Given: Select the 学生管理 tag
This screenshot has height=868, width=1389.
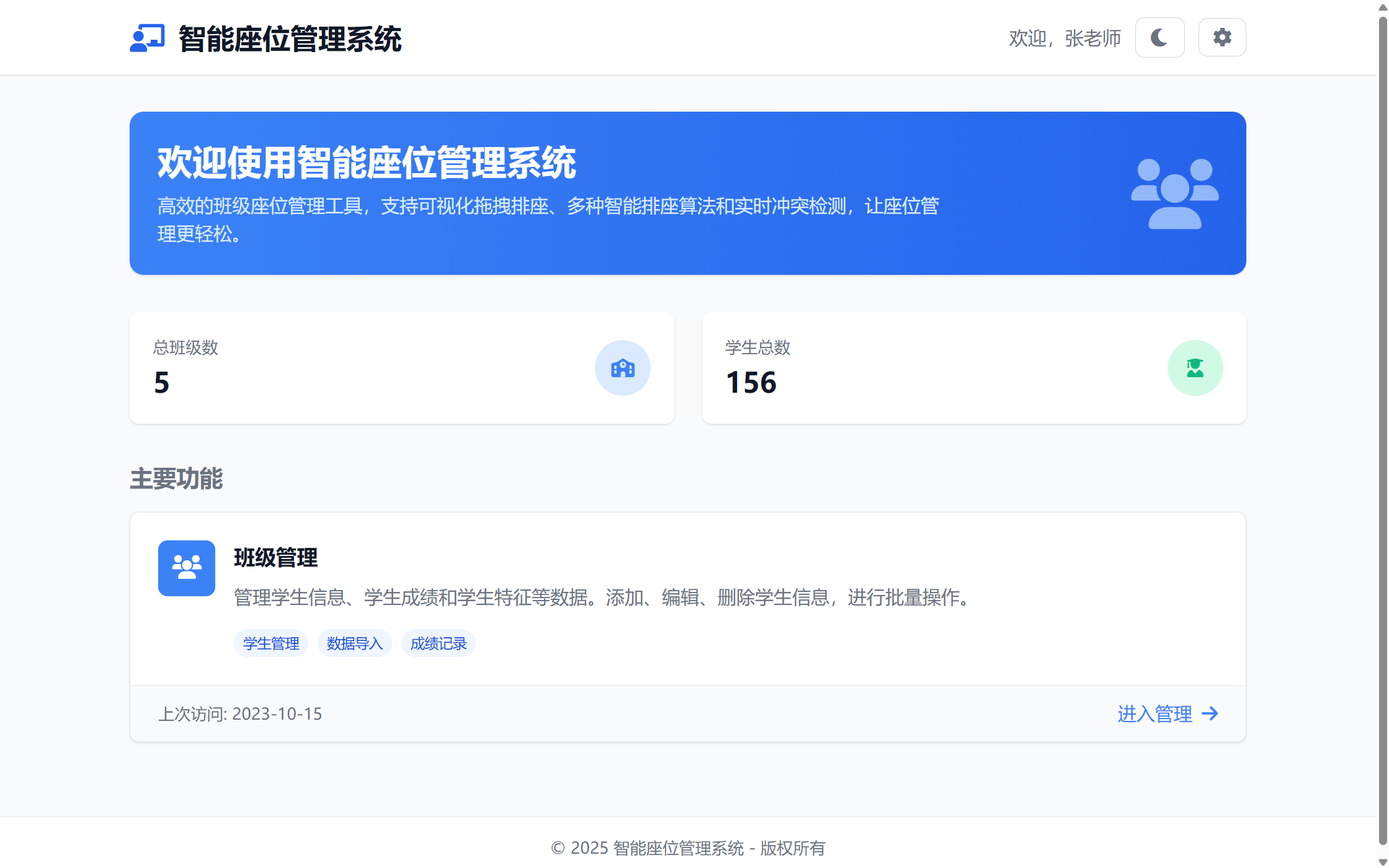Looking at the screenshot, I should (271, 643).
